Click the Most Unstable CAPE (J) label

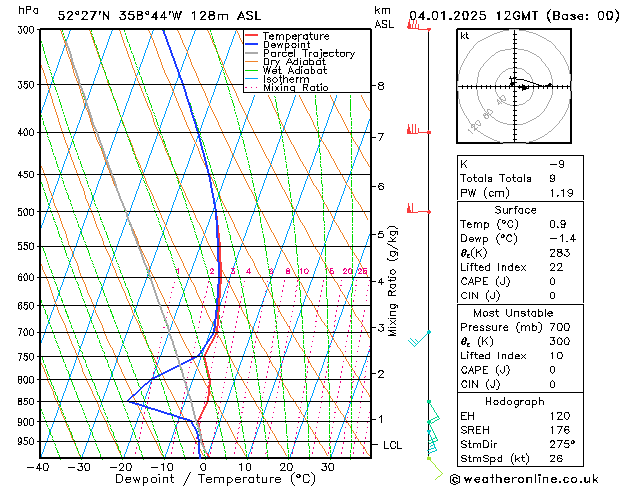[485, 370]
